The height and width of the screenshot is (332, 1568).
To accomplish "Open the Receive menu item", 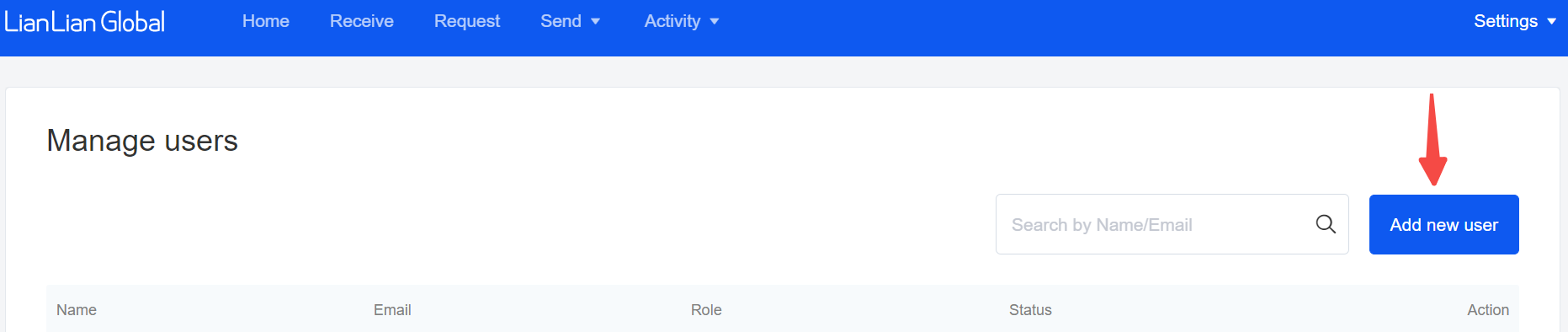I will pyautogui.click(x=362, y=21).
